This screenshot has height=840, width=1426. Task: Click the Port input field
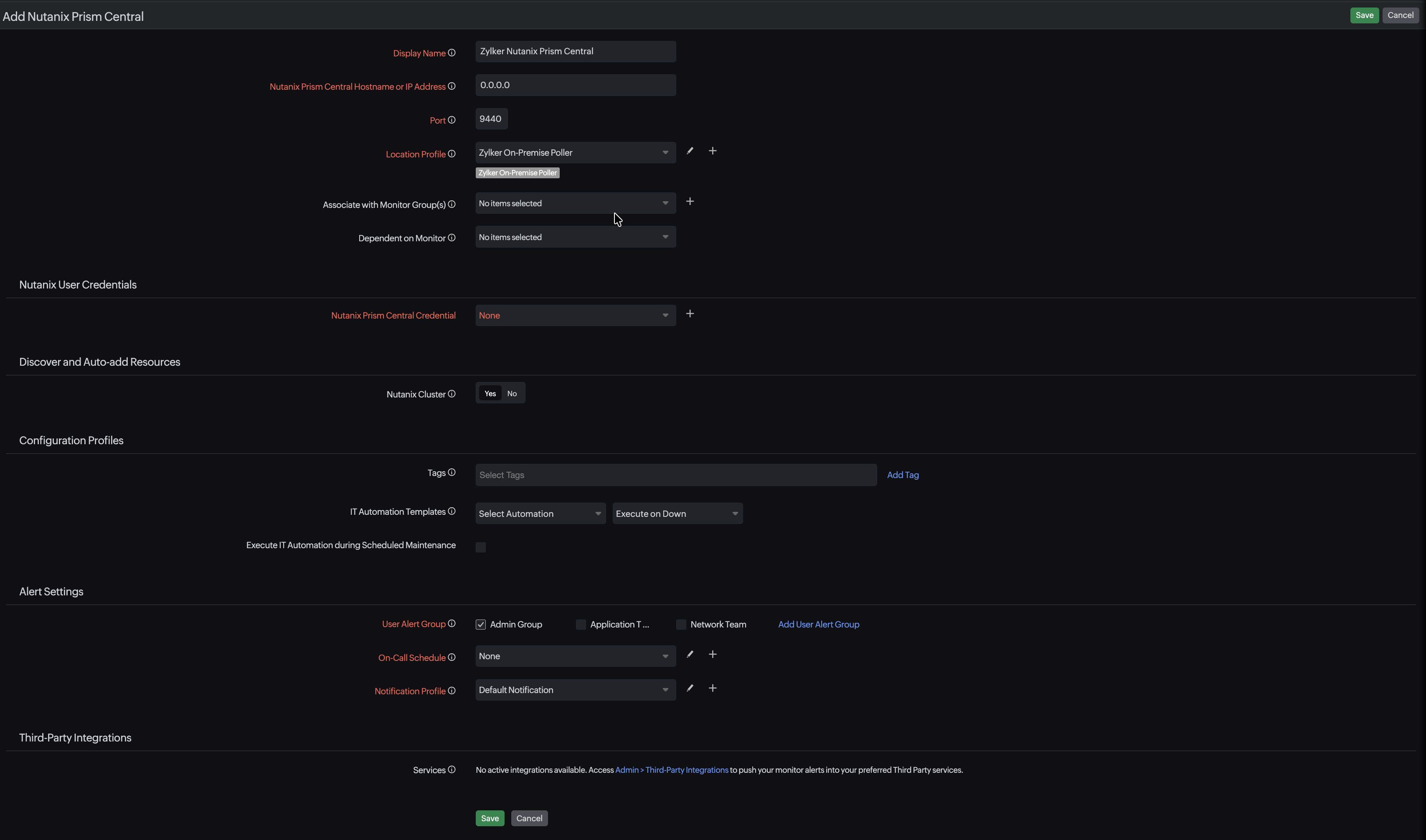click(492, 119)
